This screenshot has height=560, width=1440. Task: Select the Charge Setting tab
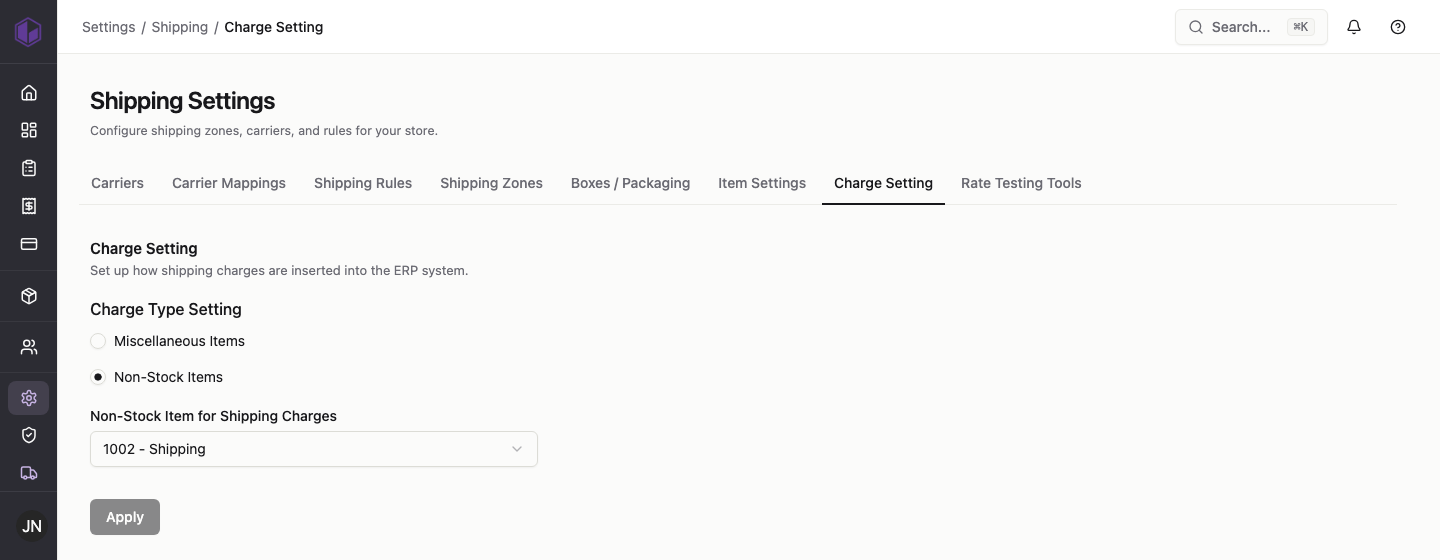[883, 183]
